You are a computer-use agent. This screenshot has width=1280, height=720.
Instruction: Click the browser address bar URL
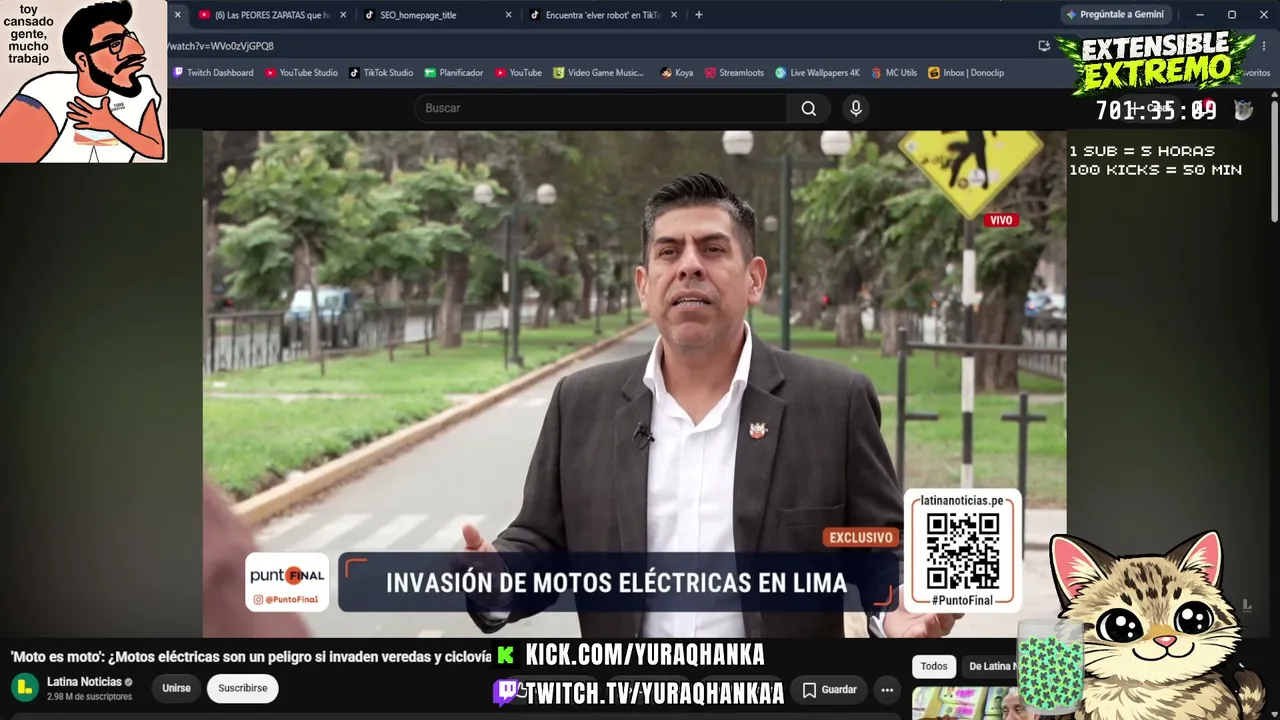coord(221,46)
